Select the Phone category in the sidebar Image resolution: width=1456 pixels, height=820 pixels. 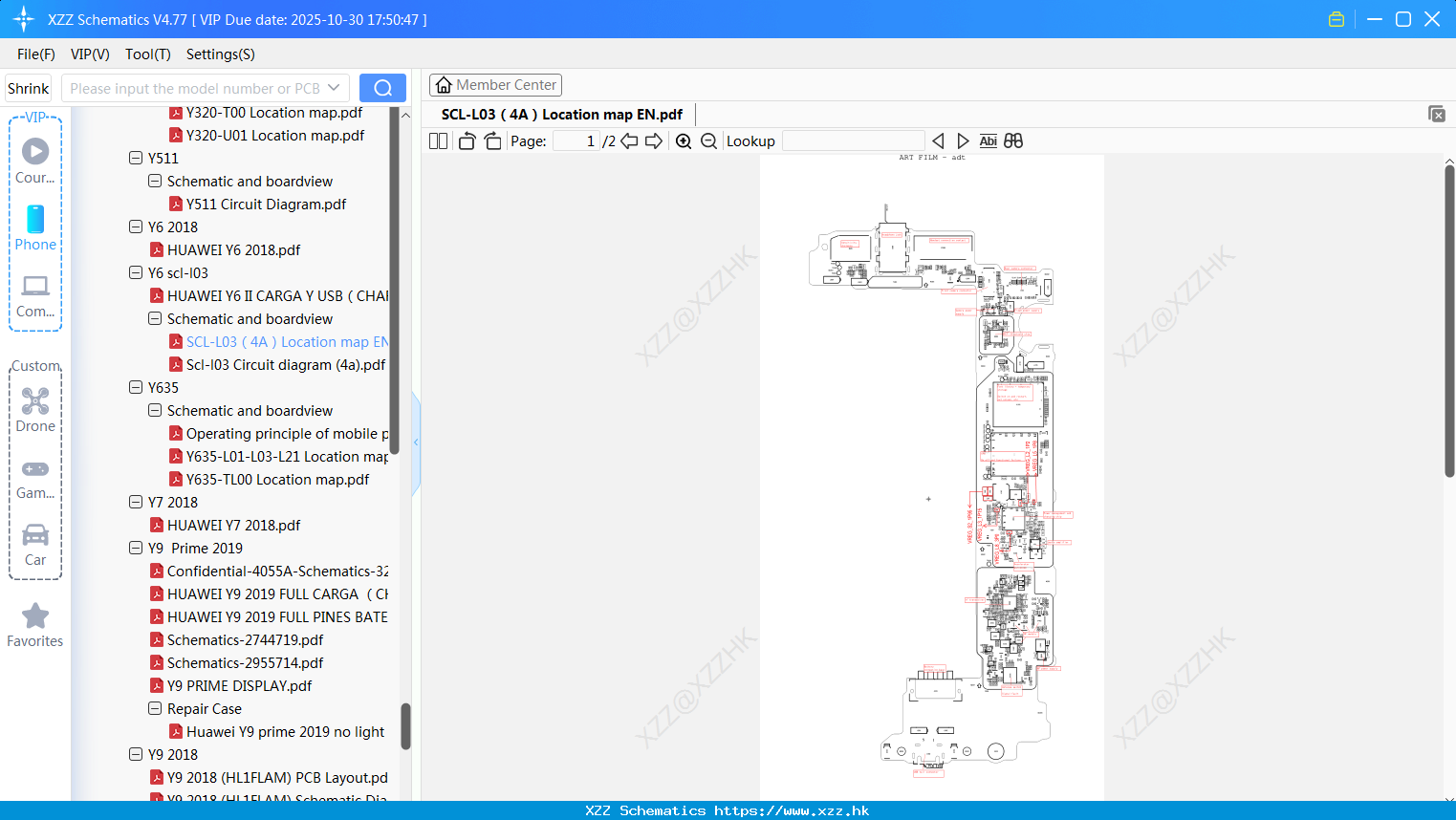[x=35, y=228]
